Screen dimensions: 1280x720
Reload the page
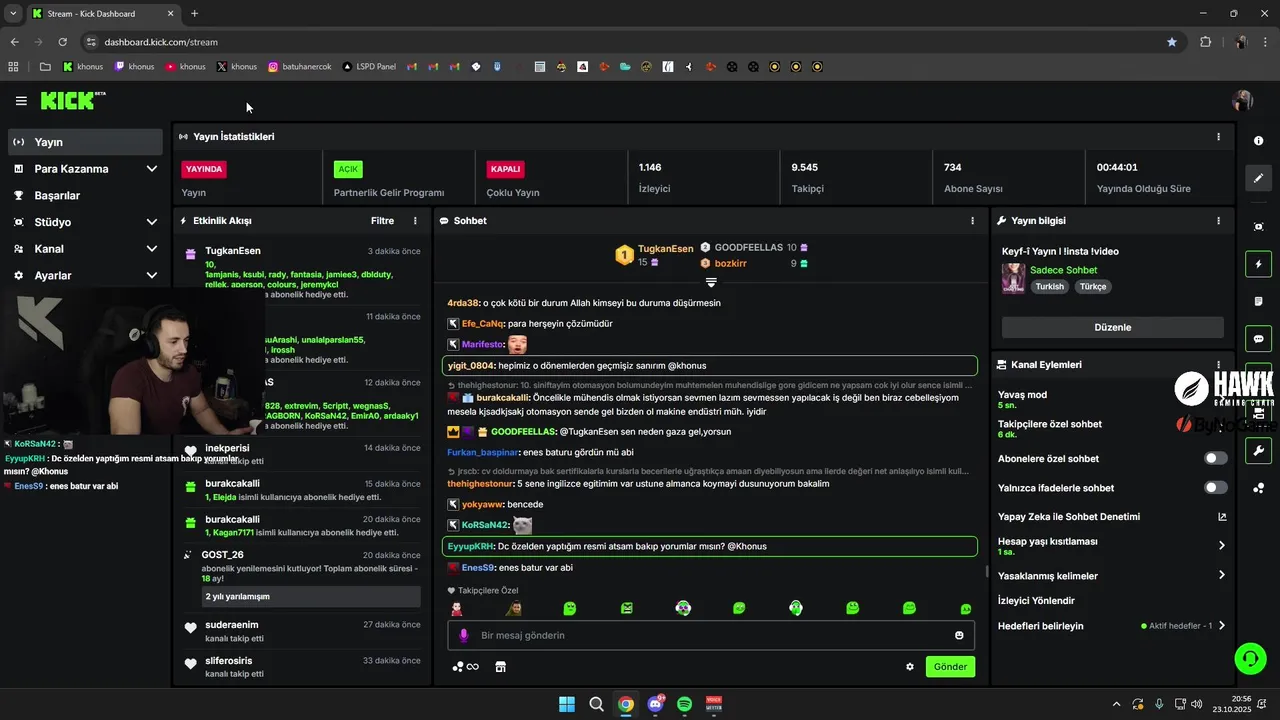[x=62, y=42]
